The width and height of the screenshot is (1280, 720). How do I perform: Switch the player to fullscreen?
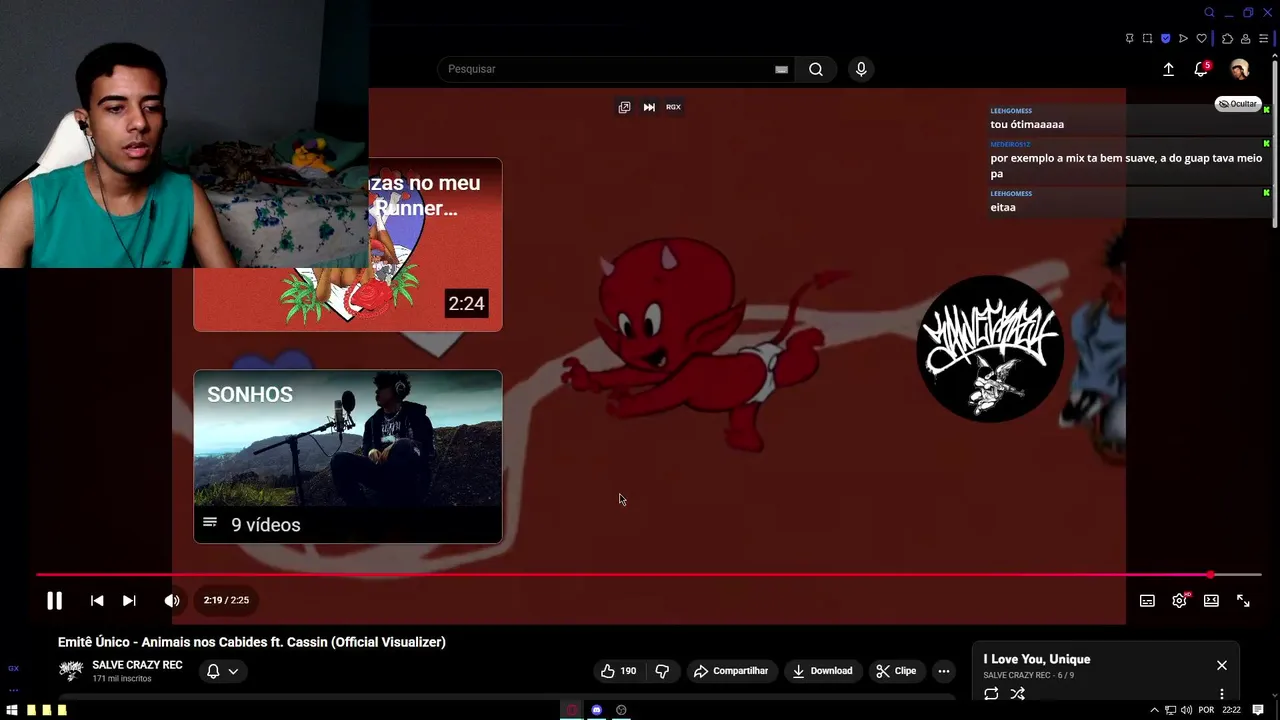pyautogui.click(x=1243, y=600)
